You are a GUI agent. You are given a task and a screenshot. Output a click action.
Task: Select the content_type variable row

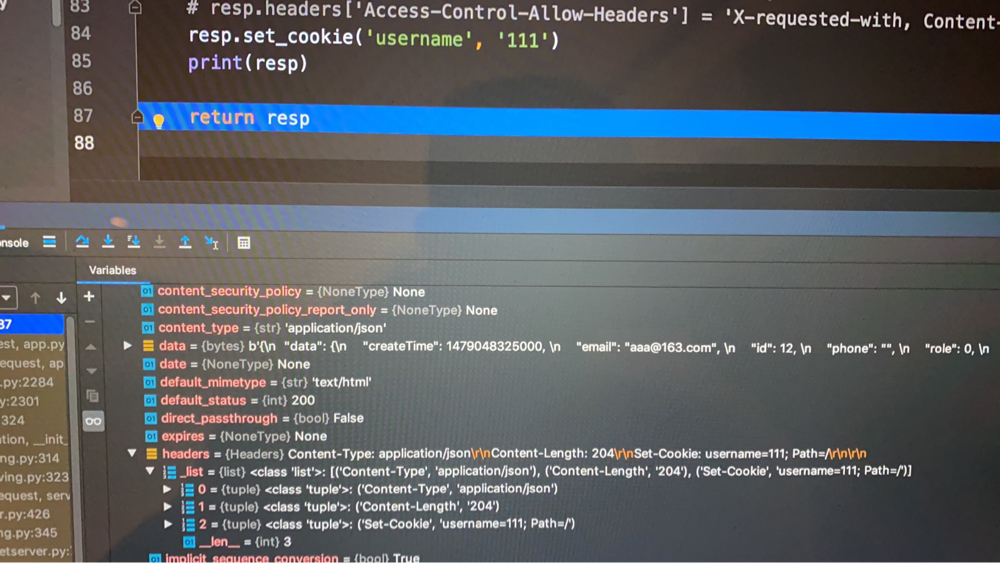coord(264,328)
